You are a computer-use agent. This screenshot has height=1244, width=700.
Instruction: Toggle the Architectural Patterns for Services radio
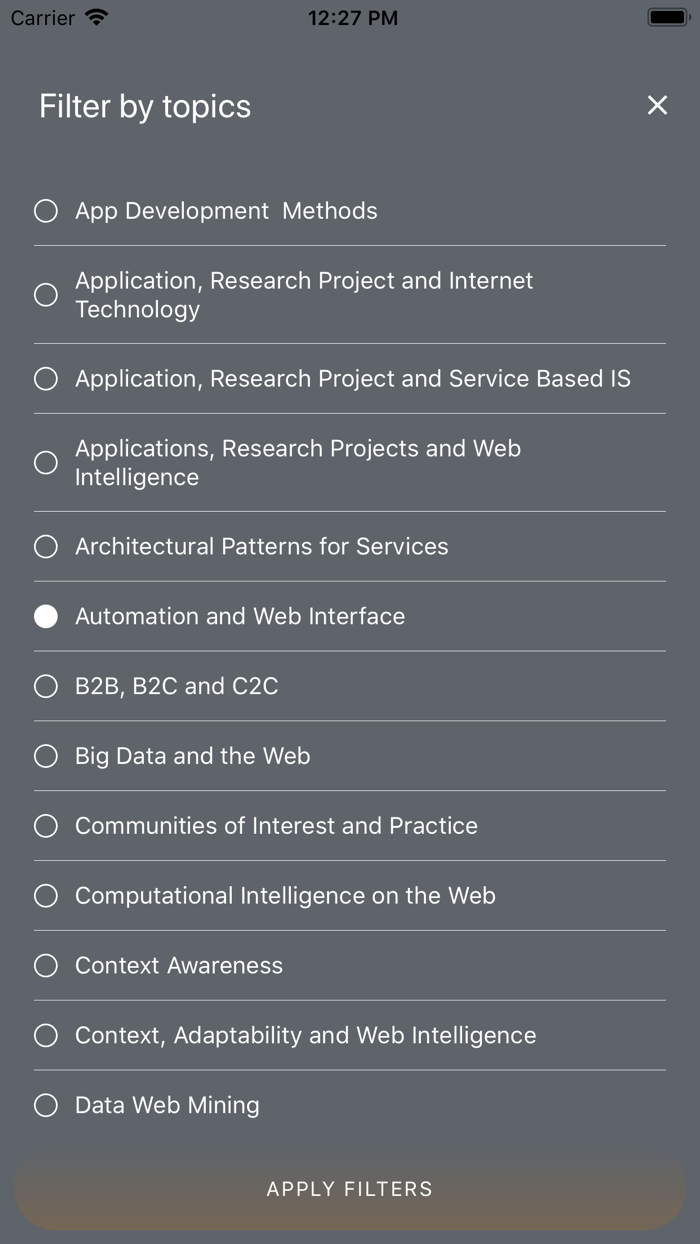(46, 547)
